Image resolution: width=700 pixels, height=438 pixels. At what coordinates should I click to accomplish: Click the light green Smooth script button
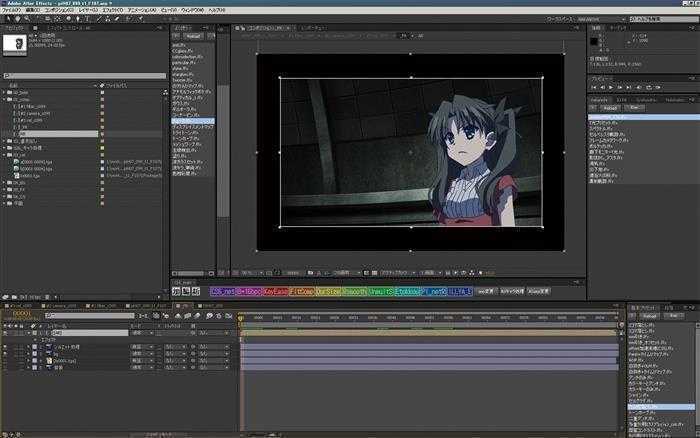coord(355,292)
